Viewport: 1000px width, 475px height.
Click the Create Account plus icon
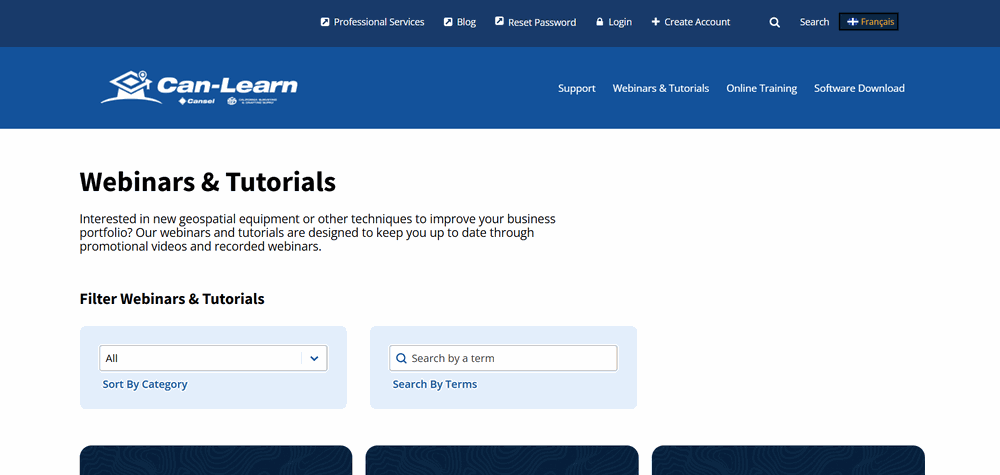point(655,22)
